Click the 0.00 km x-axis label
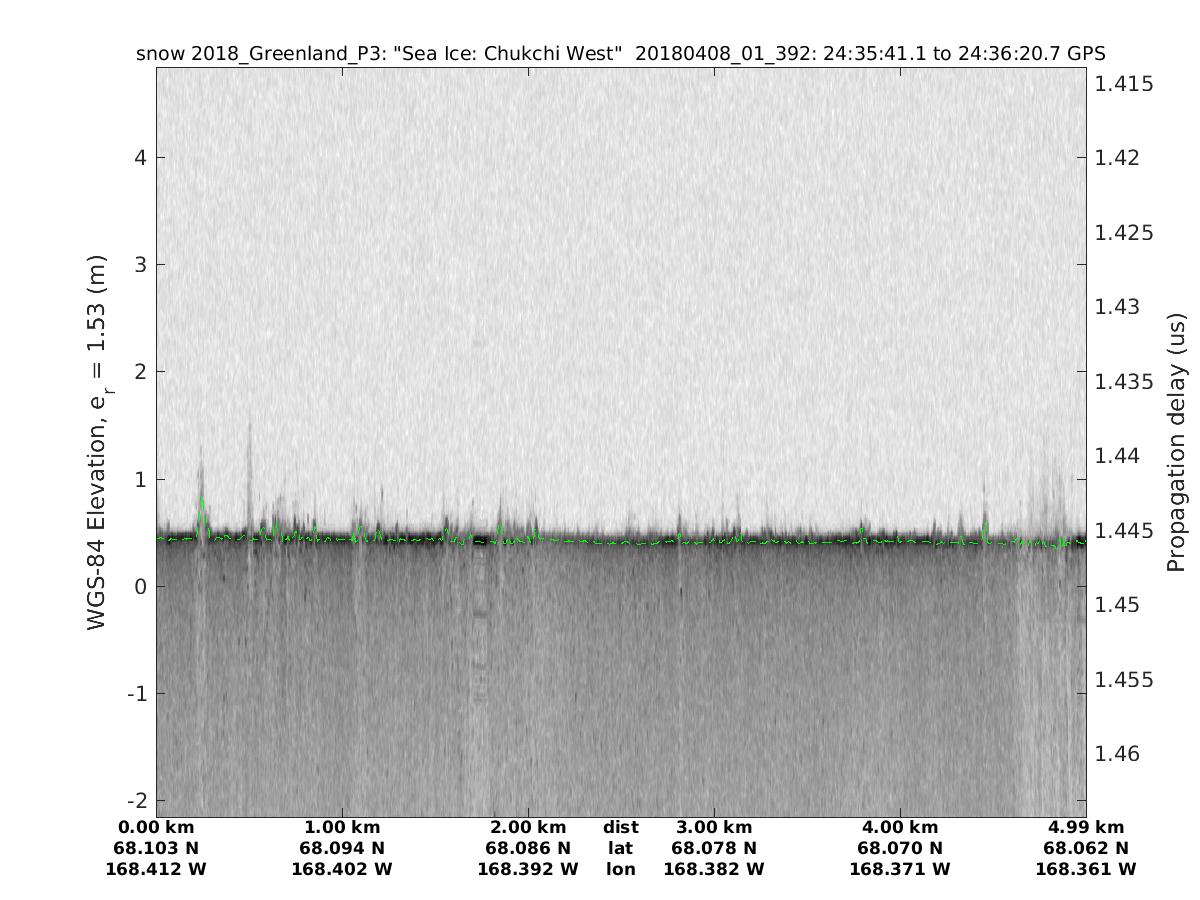The height and width of the screenshot is (900, 1200). [156, 827]
